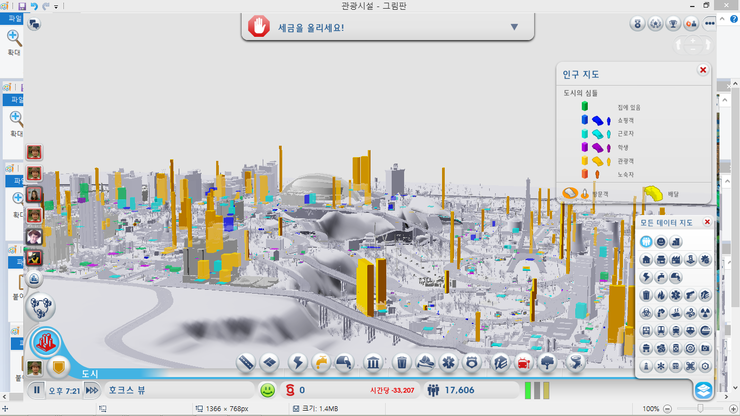Pause the simulation
This screenshot has height=416, width=740.
pos(36,390)
